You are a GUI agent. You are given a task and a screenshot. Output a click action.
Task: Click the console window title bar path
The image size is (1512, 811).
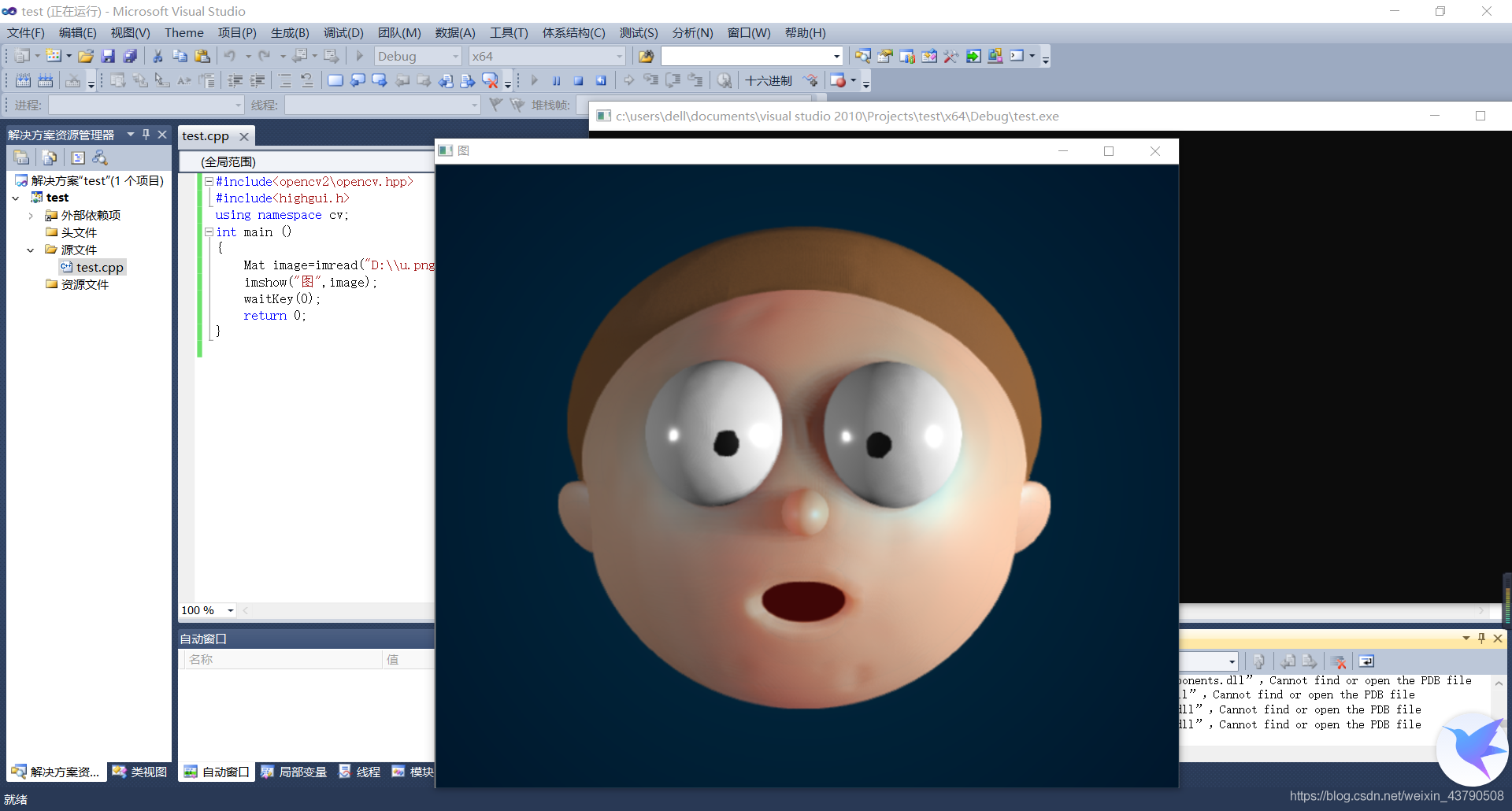coord(837,117)
